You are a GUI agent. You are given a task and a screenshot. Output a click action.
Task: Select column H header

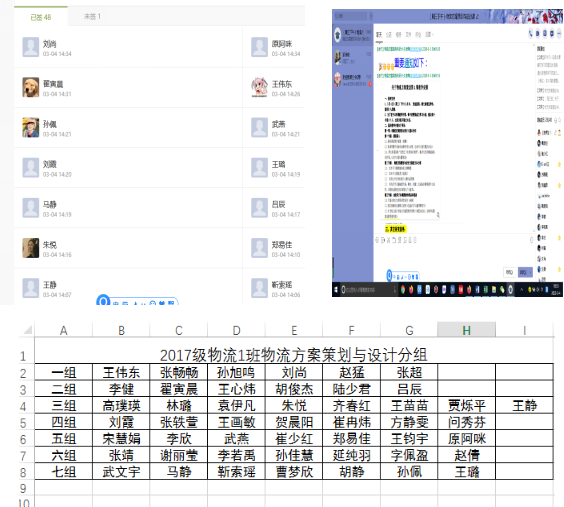click(467, 330)
